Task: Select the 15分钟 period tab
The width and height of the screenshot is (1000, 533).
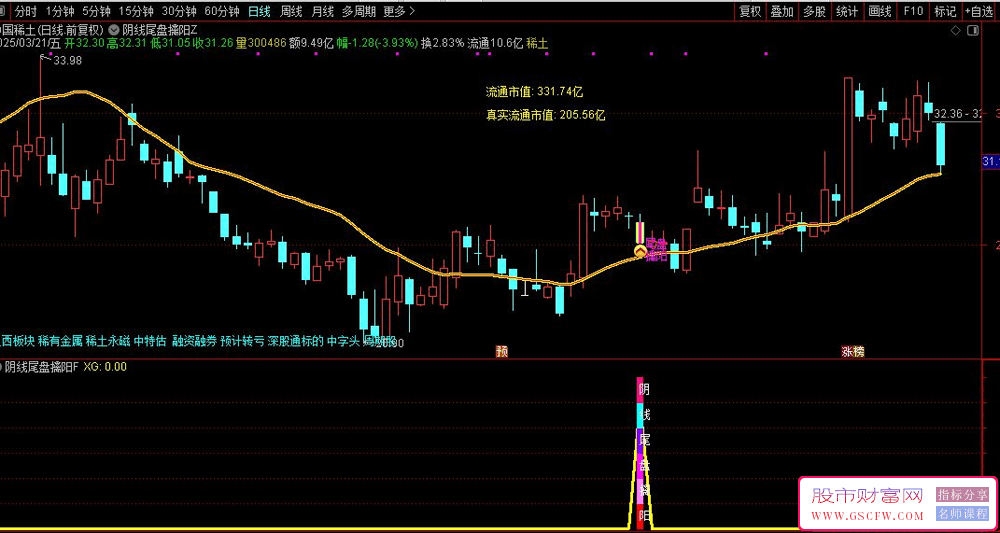Action: 136,11
